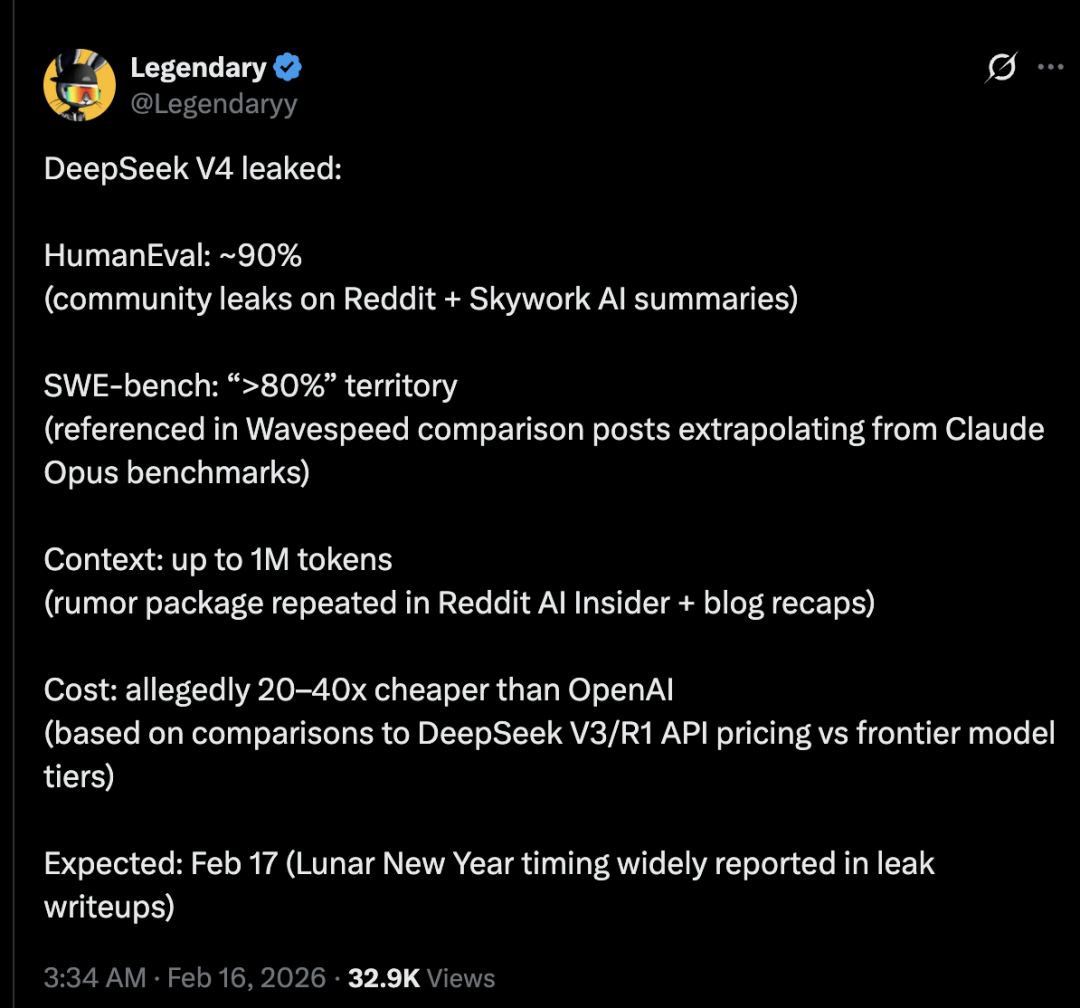Click the Legendary profile avatar
This screenshot has height=1008, width=1080.
click(x=79, y=84)
